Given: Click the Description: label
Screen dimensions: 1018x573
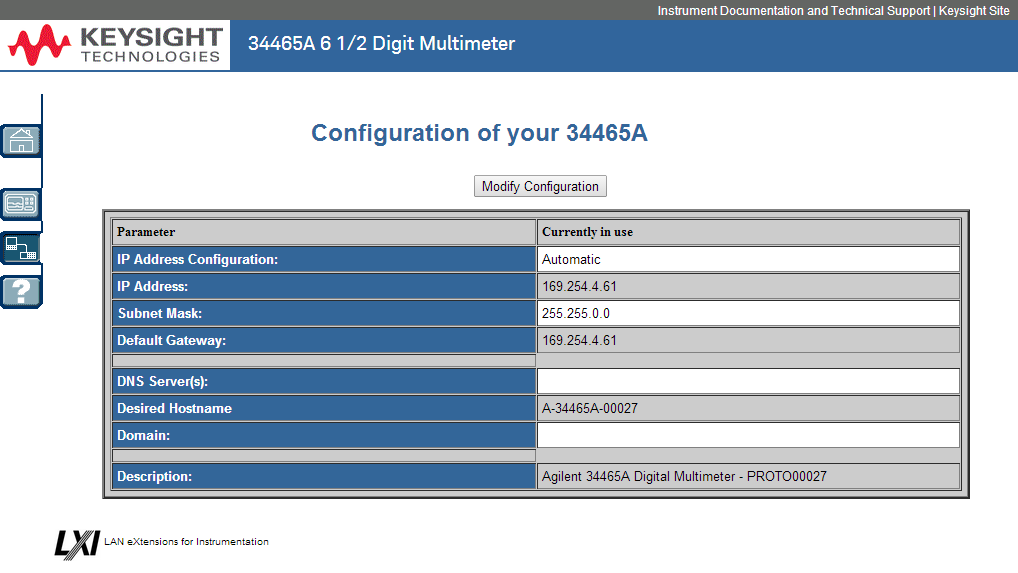Looking at the screenshot, I should point(155,476).
